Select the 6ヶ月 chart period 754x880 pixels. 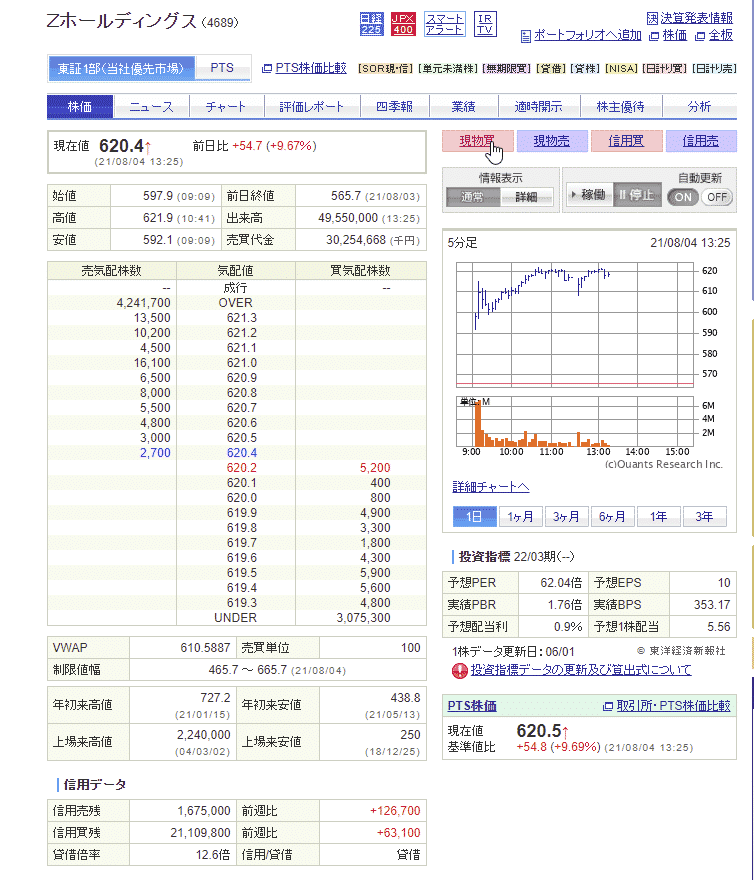(x=613, y=516)
